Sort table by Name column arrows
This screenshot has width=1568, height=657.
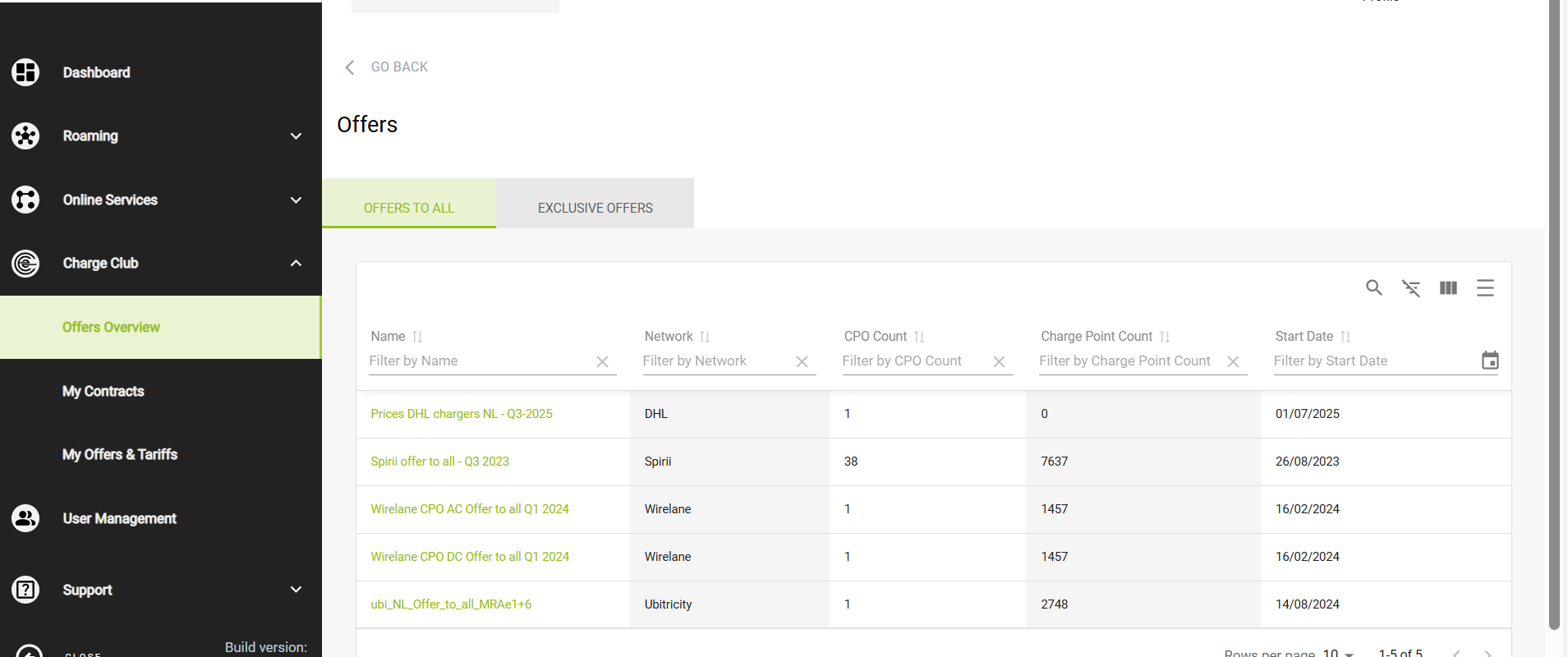[x=417, y=337]
